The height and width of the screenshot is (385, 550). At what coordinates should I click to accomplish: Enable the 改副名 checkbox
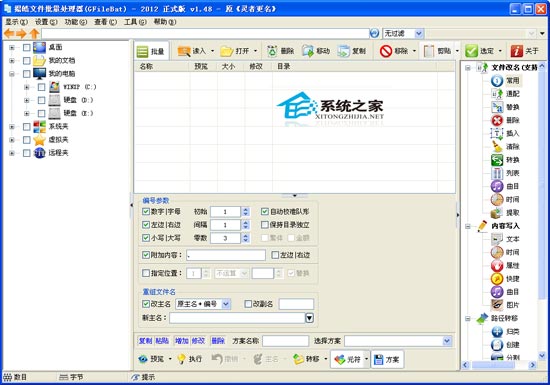tap(248, 304)
